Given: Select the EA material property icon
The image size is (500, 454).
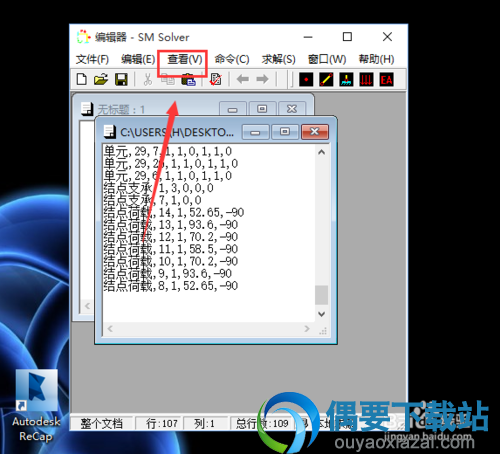Looking at the screenshot, I should pos(386,80).
